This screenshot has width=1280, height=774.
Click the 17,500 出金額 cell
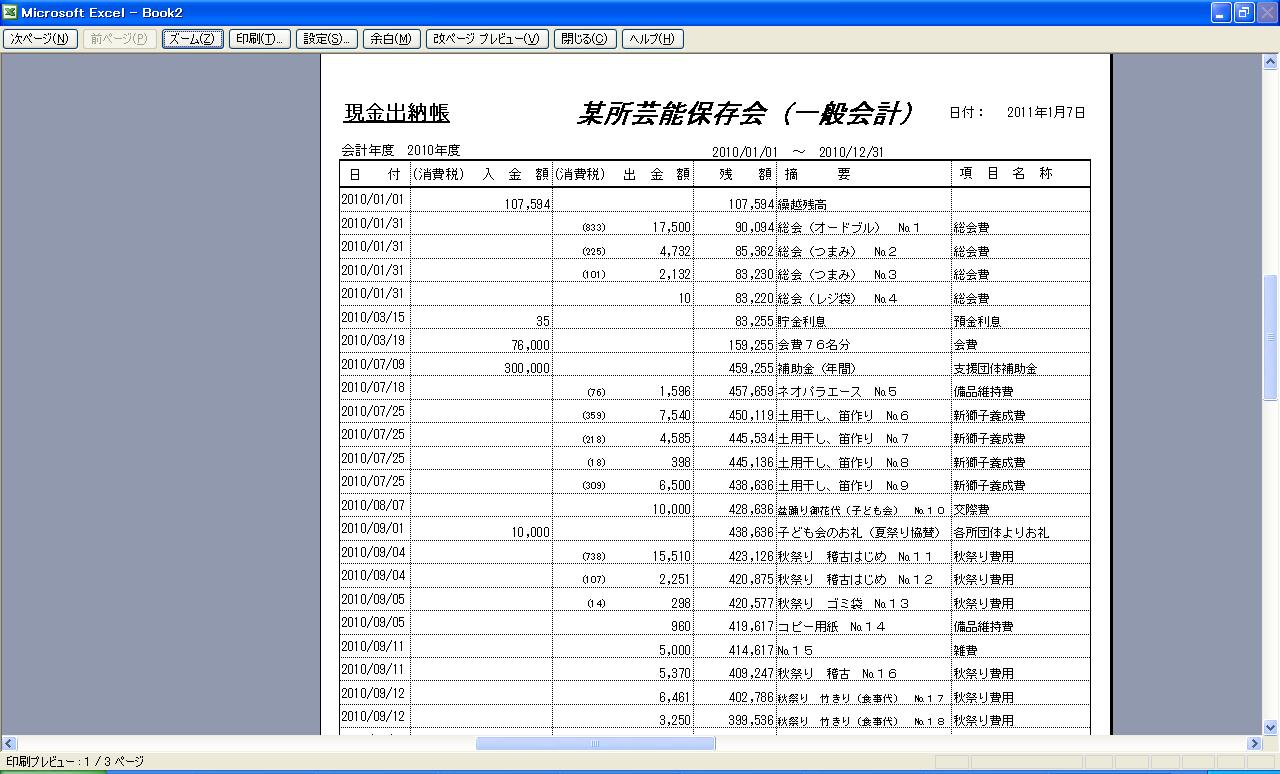click(x=671, y=228)
